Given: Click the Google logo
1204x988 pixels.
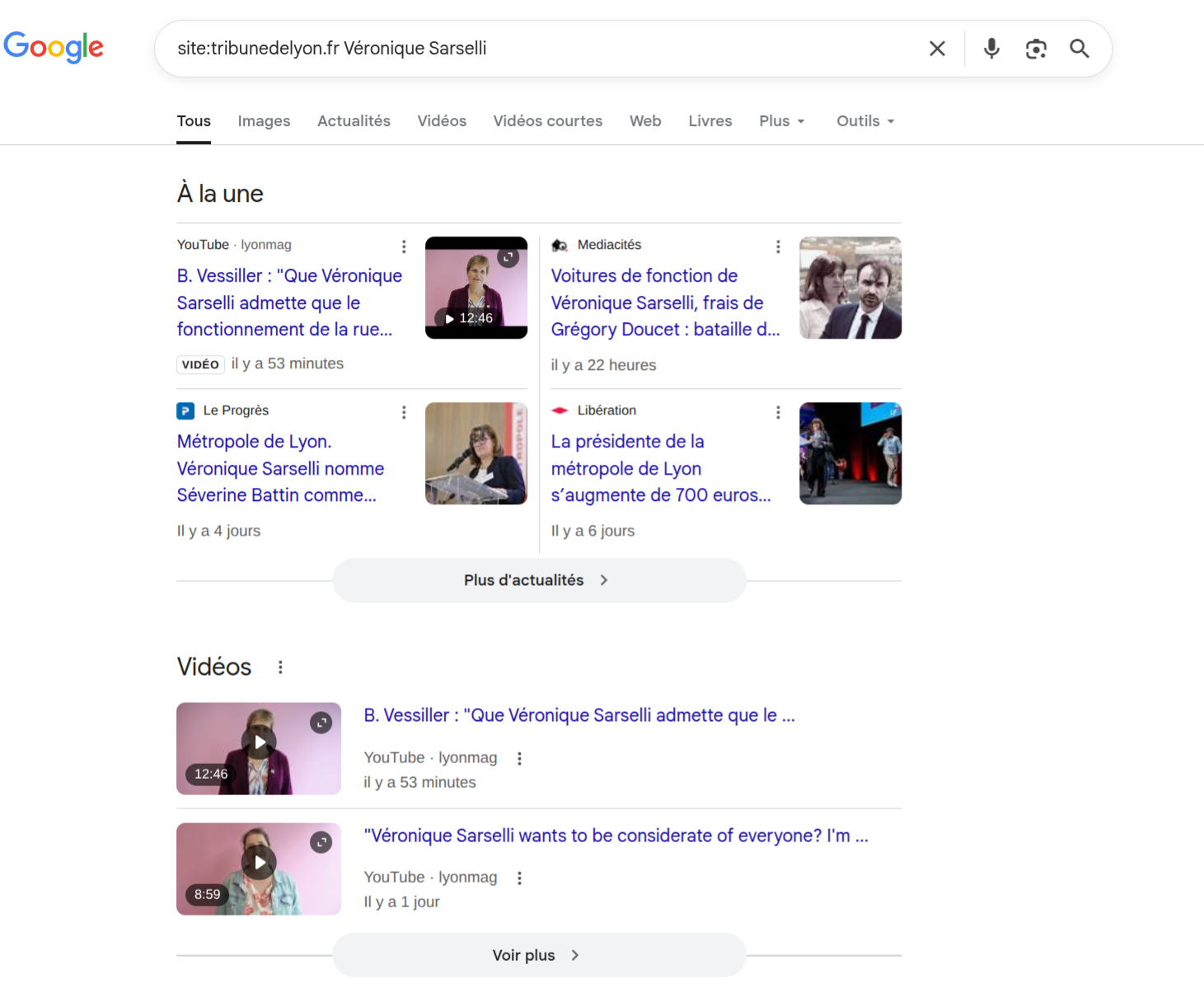Looking at the screenshot, I should click(54, 47).
